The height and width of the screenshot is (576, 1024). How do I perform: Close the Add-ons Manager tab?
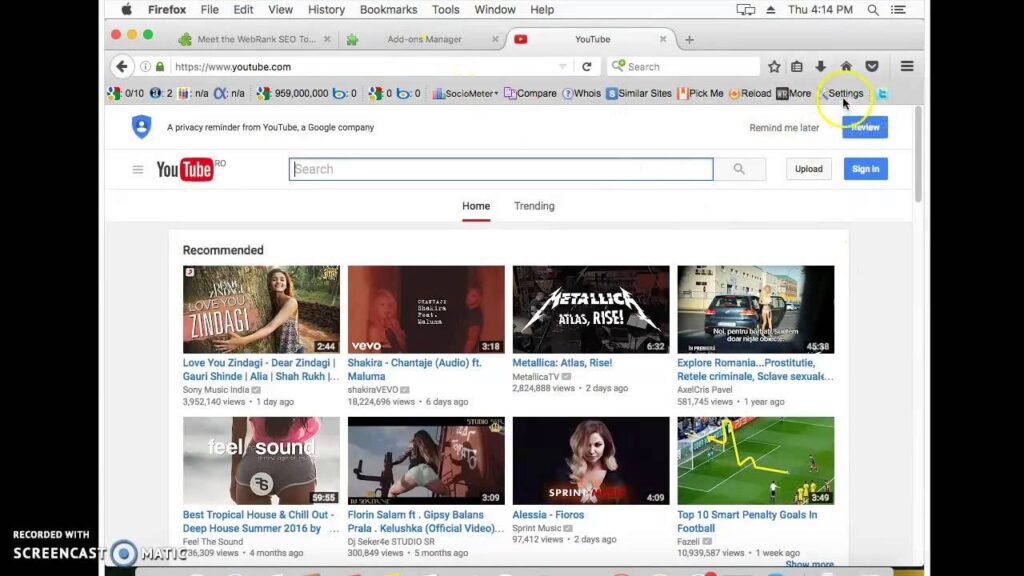[x=495, y=39]
